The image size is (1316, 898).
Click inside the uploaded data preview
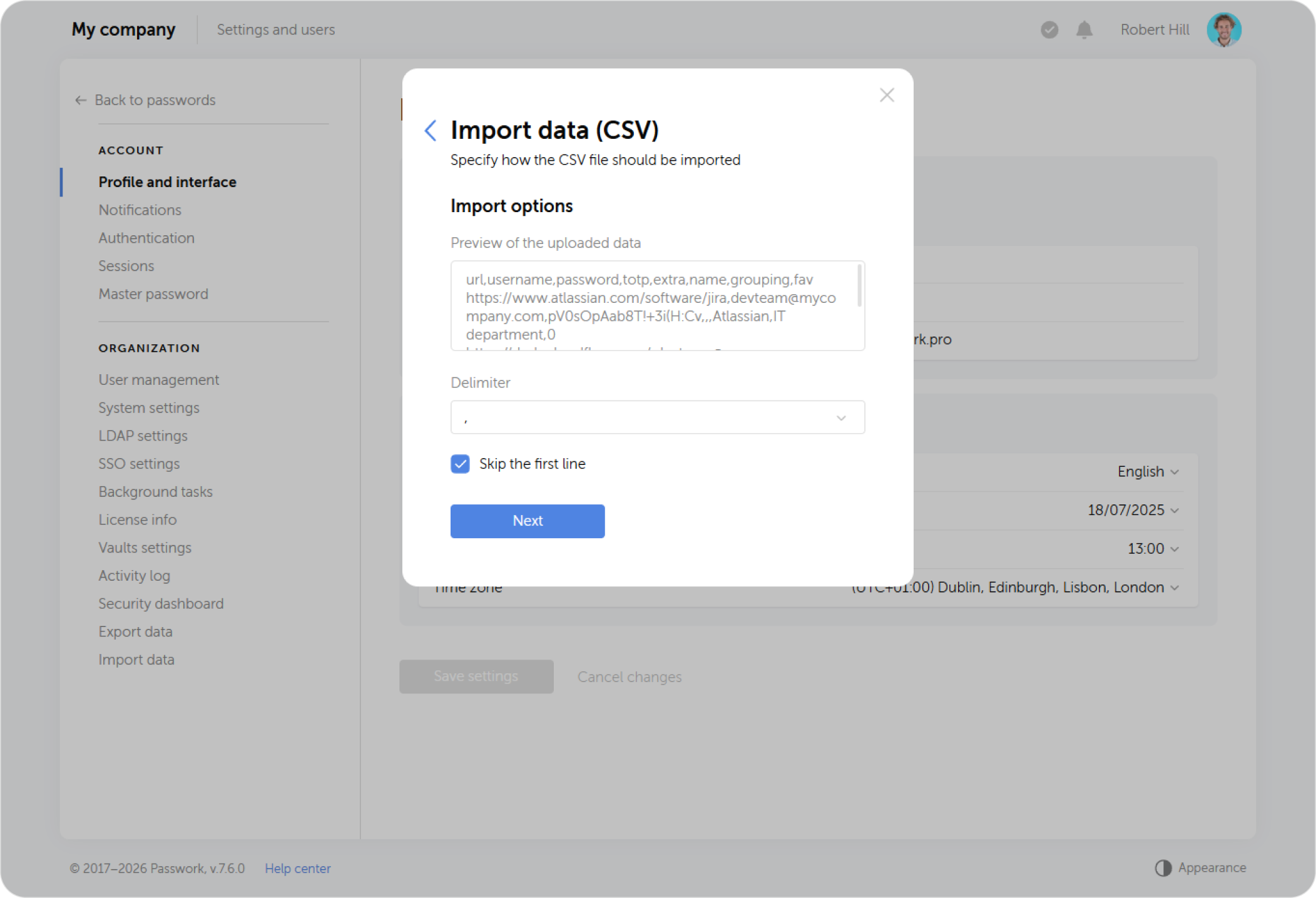pos(657,306)
